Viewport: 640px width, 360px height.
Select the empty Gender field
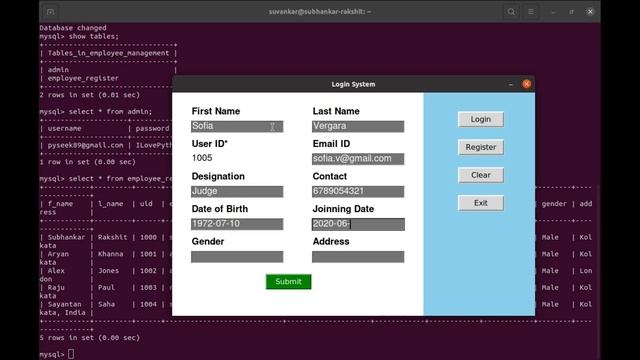[x=237, y=257]
